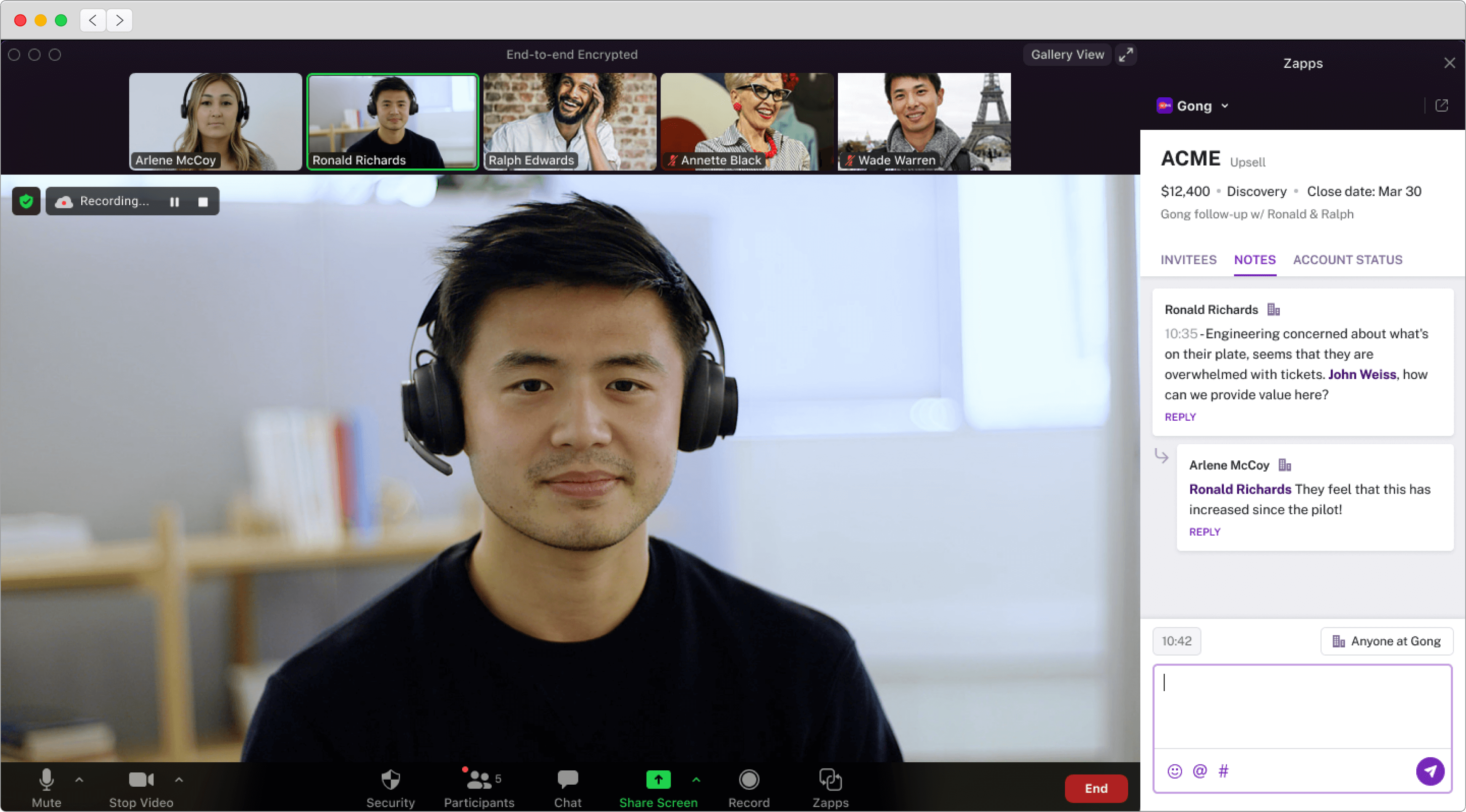This screenshot has width=1466, height=812.
Task: Click the Gong app logo icon
Action: coord(1164,106)
